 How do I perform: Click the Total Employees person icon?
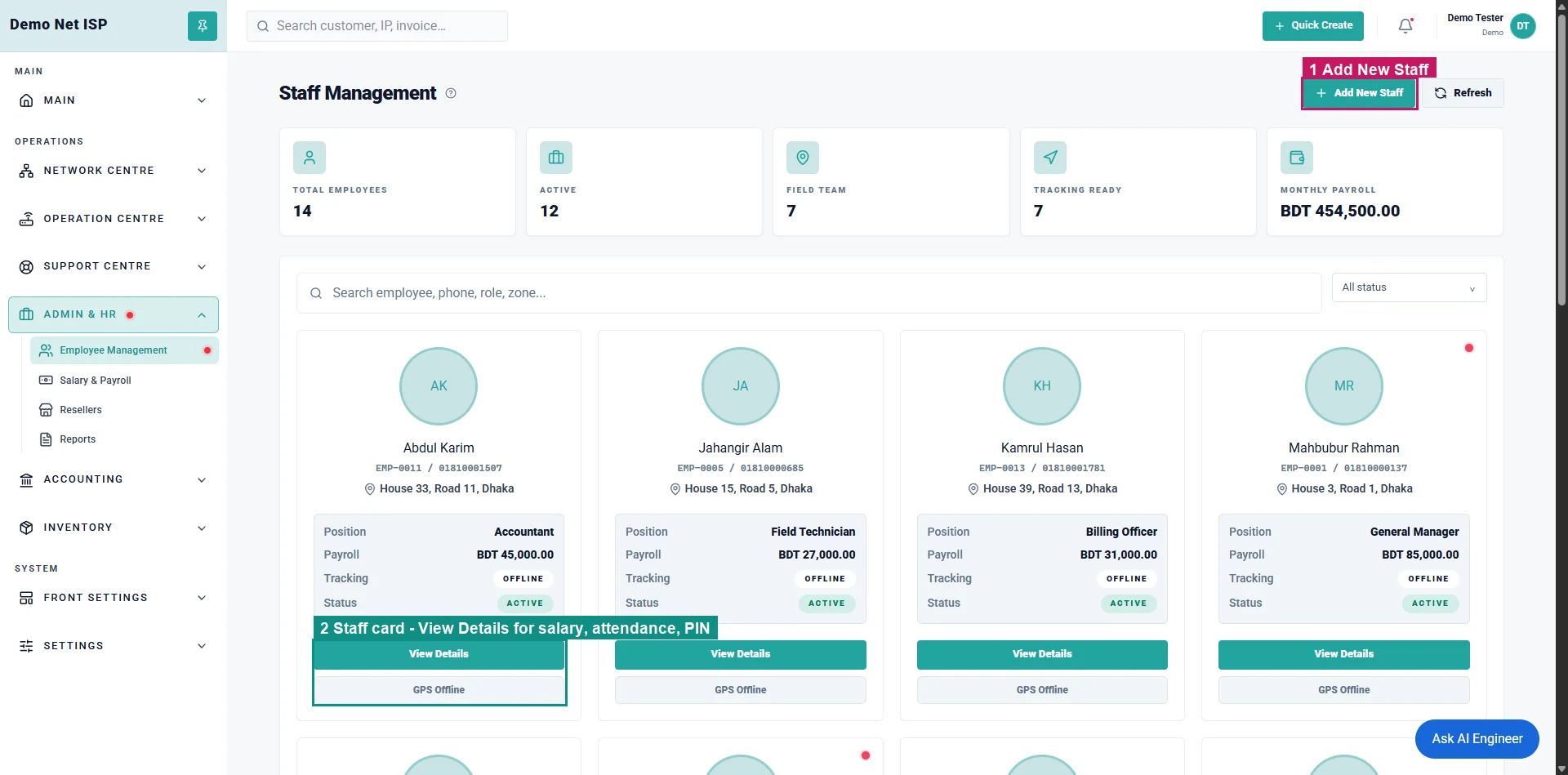click(310, 158)
